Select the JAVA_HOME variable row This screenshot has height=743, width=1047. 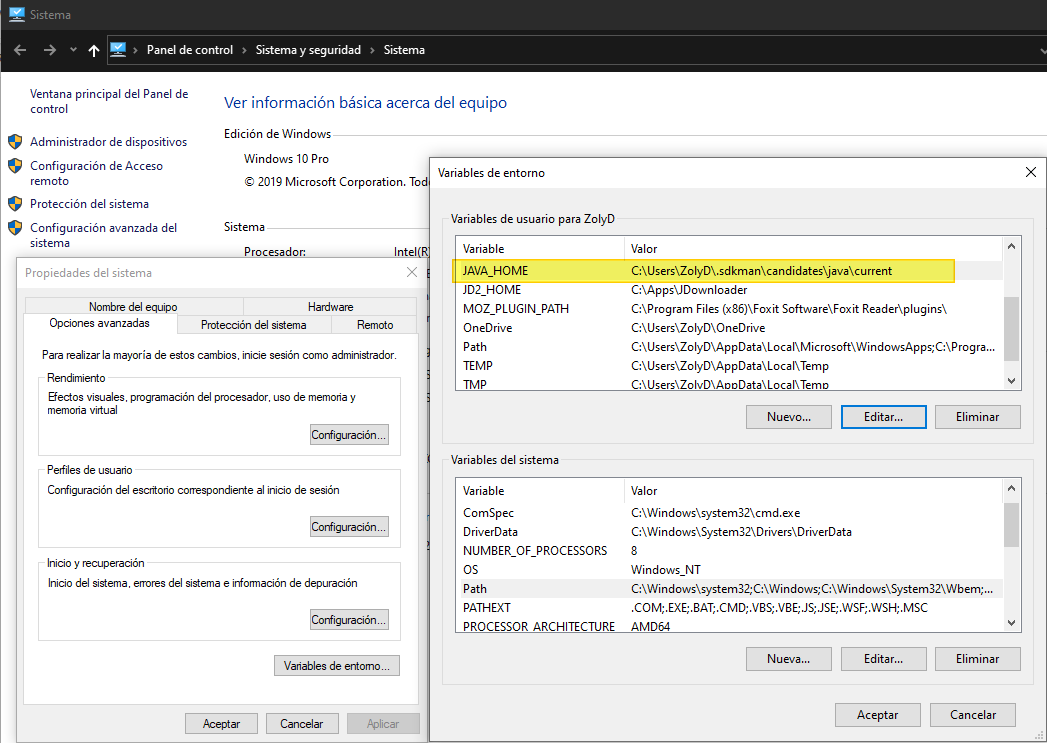pyautogui.click(x=700, y=270)
